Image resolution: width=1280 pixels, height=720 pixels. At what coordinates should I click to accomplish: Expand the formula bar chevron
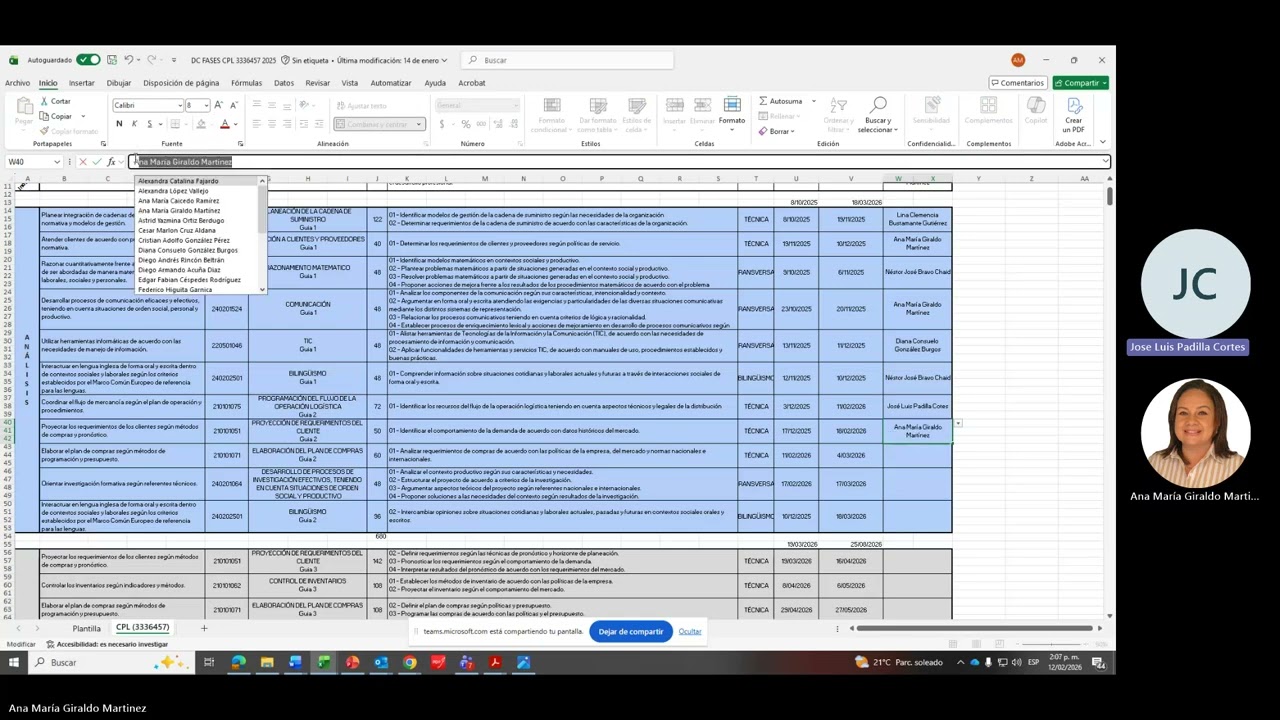[1105, 162]
